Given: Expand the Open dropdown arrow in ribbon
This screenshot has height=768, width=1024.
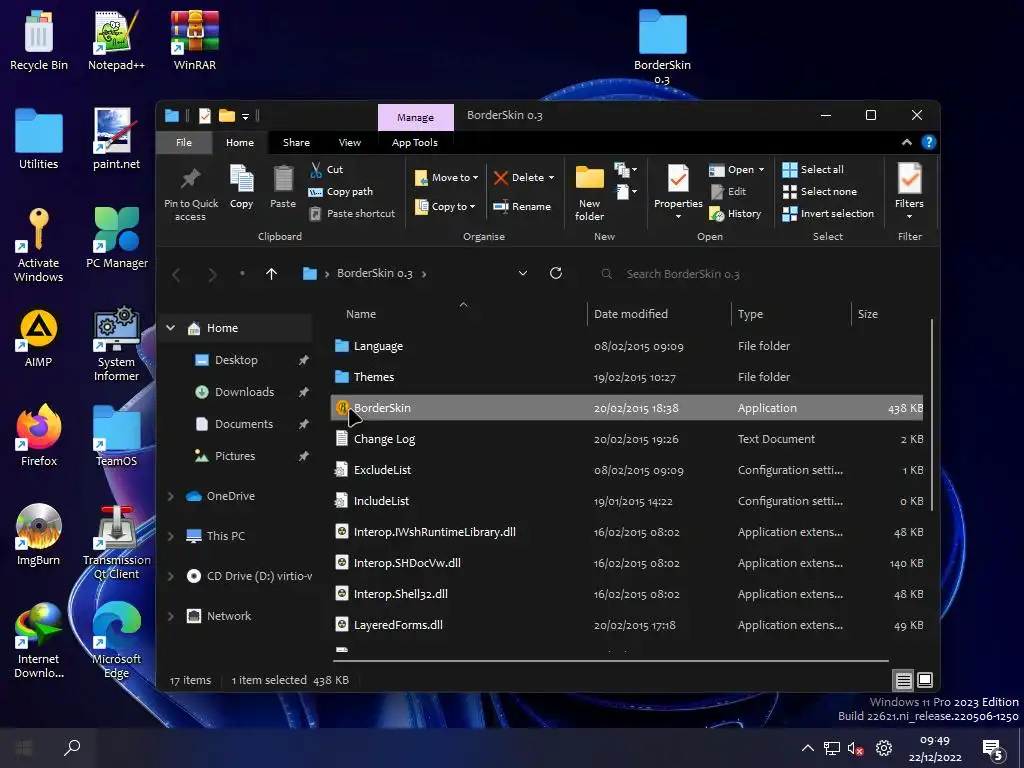Looking at the screenshot, I should click(761, 170).
